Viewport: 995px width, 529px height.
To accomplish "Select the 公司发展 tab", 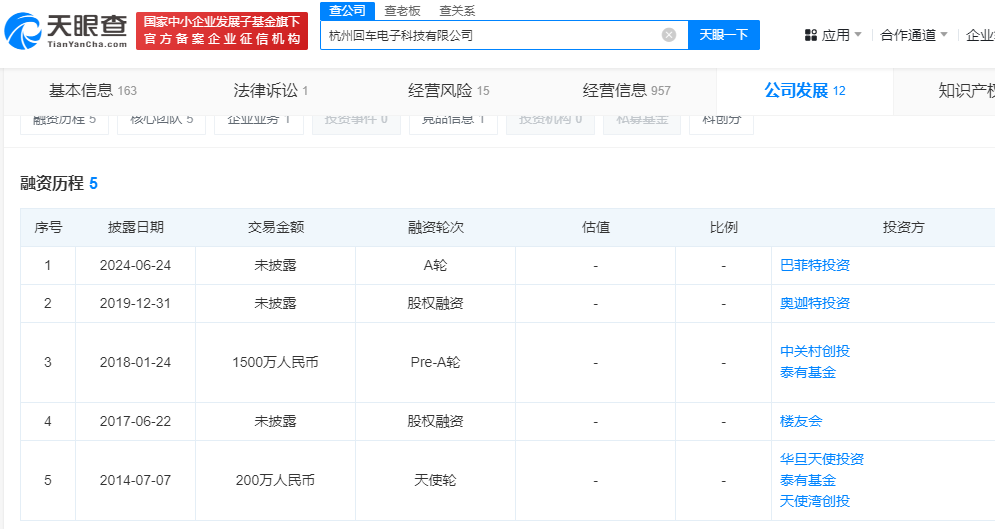I will tap(804, 91).
